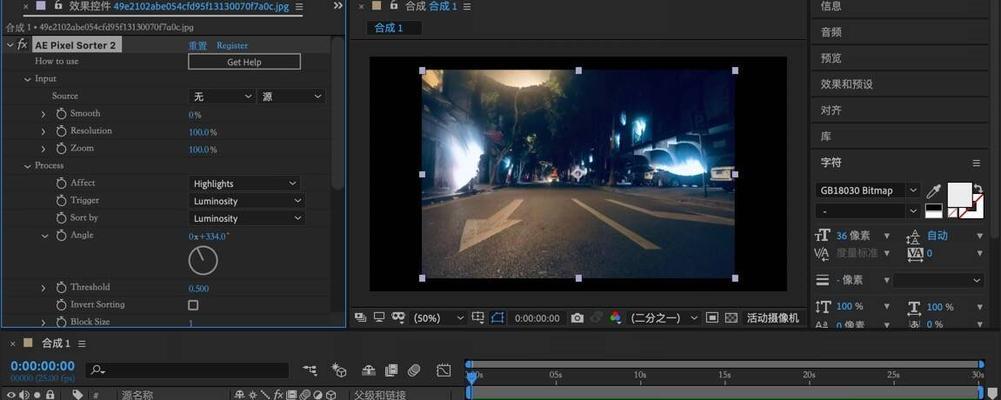Toggle the Trigger stopwatch icon
Viewport: 1001px width, 400px height.
61,200
